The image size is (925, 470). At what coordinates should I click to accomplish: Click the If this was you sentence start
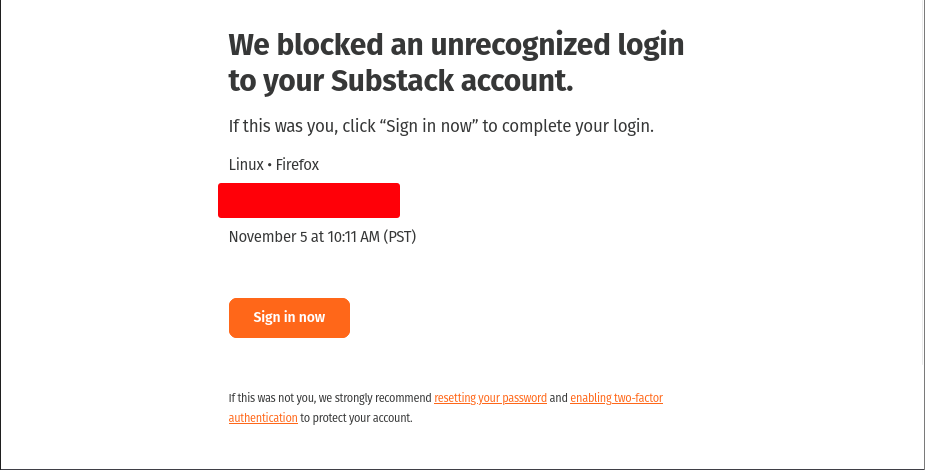pyautogui.click(x=282, y=126)
